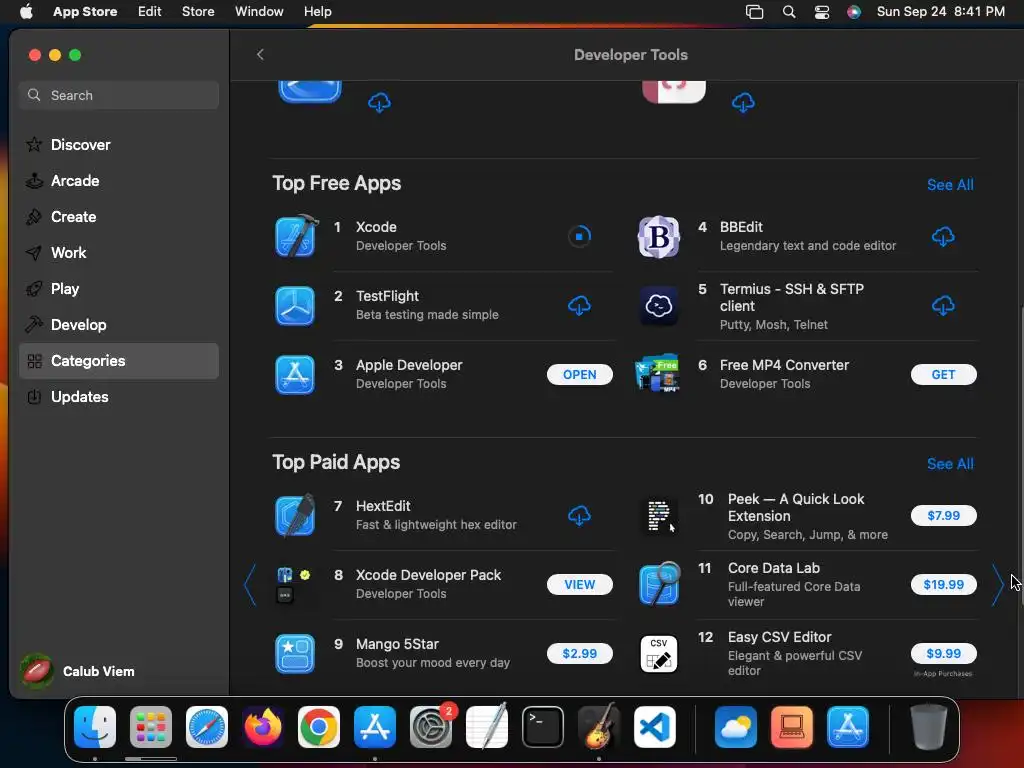The height and width of the screenshot is (768, 1024).
Task: Open the 'BBEdit' title text
Action: click(x=741, y=227)
